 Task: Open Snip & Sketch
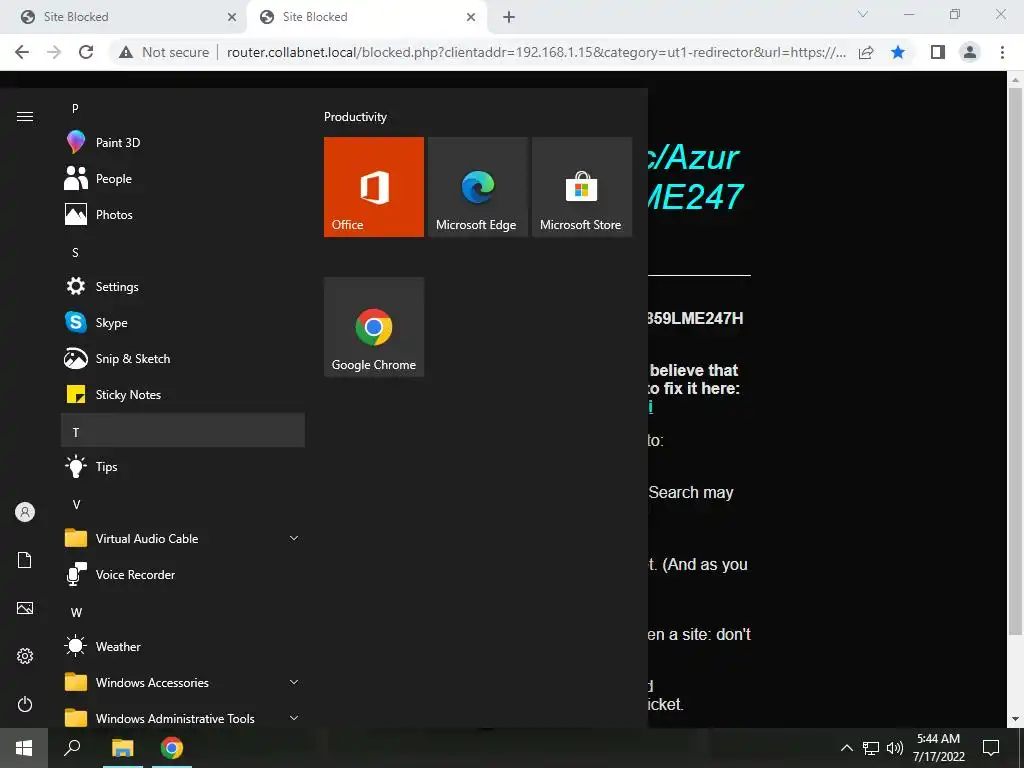point(183,358)
